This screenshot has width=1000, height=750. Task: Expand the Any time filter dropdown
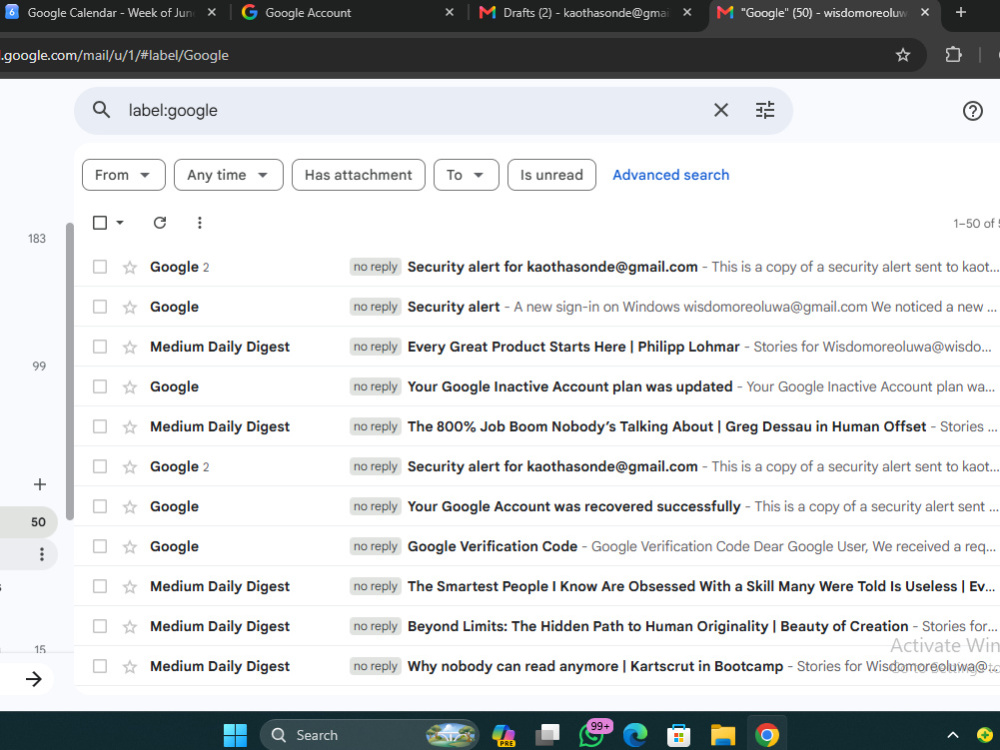pos(228,175)
